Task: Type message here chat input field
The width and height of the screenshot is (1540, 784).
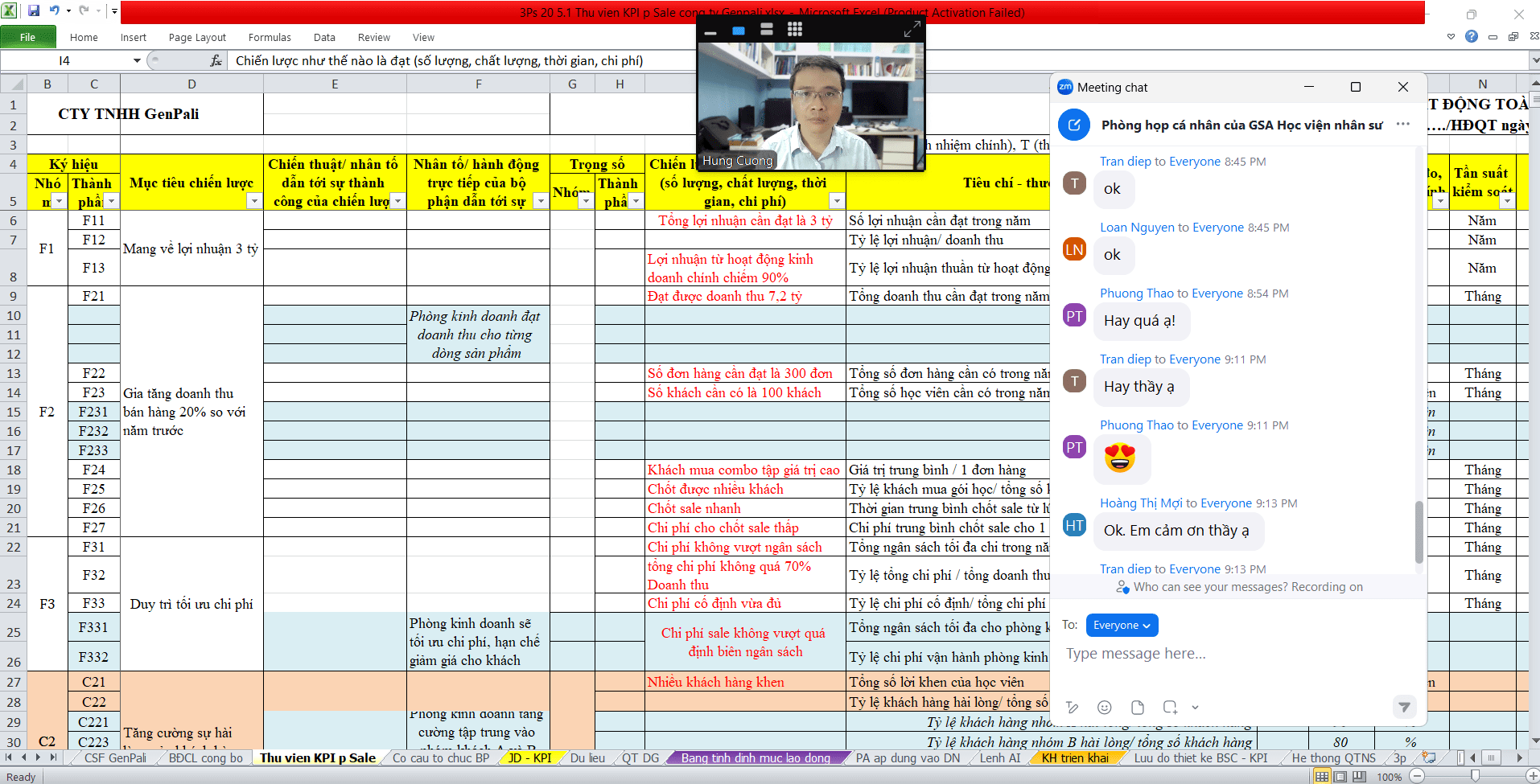Action: click(1237, 654)
